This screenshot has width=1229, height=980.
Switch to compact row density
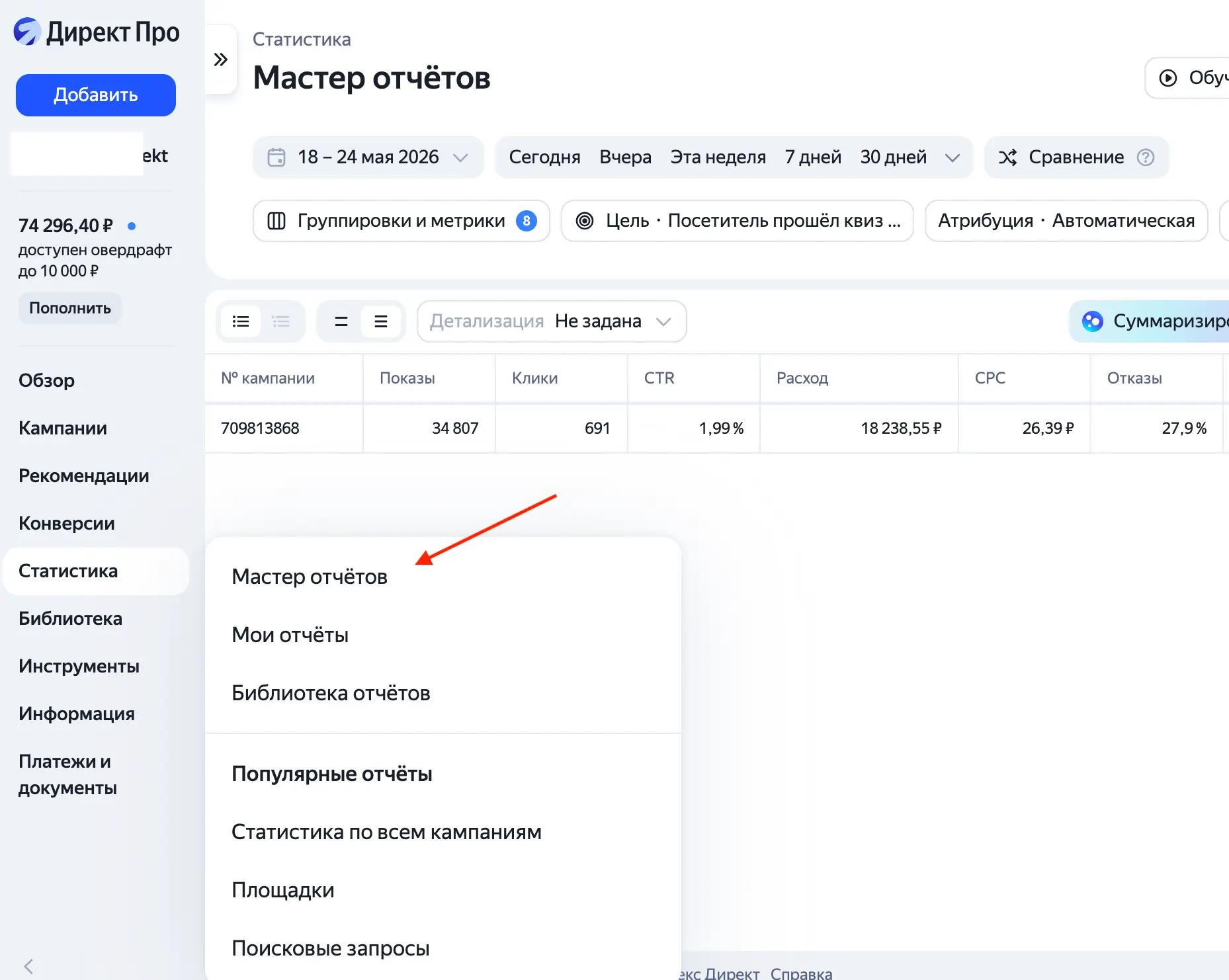pos(341,321)
